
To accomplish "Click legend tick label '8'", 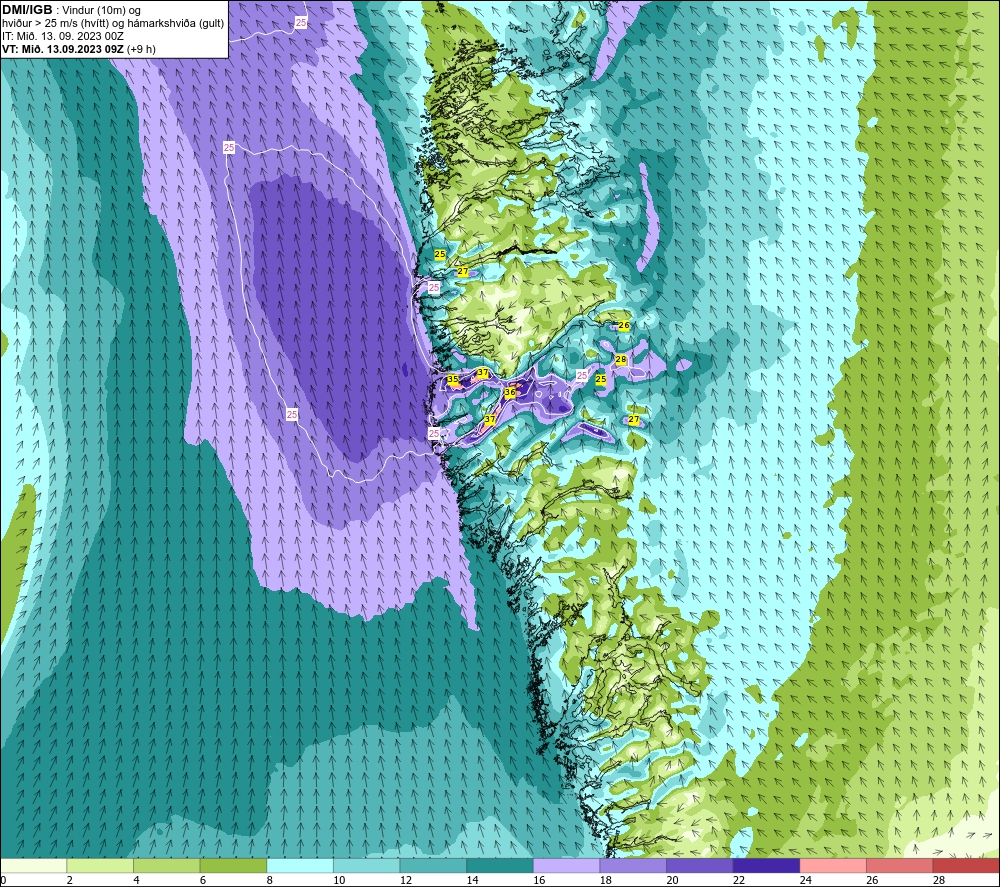I will [x=269, y=880].
